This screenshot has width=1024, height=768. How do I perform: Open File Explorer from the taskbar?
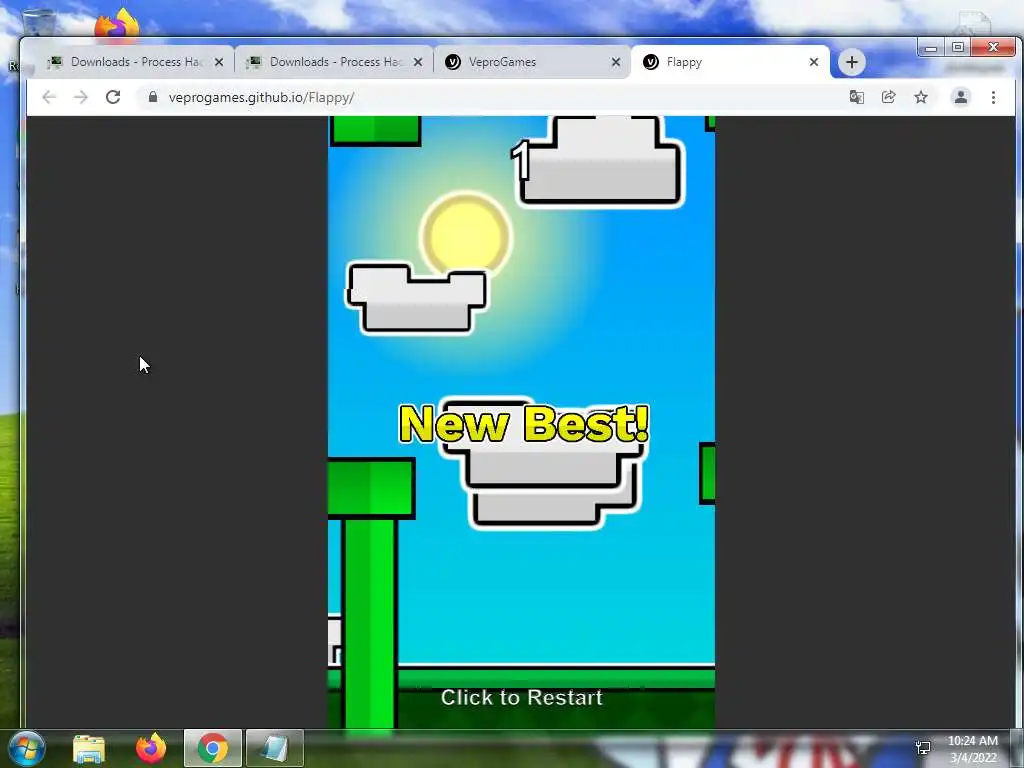pyautogui.click(x=89, y=748)
